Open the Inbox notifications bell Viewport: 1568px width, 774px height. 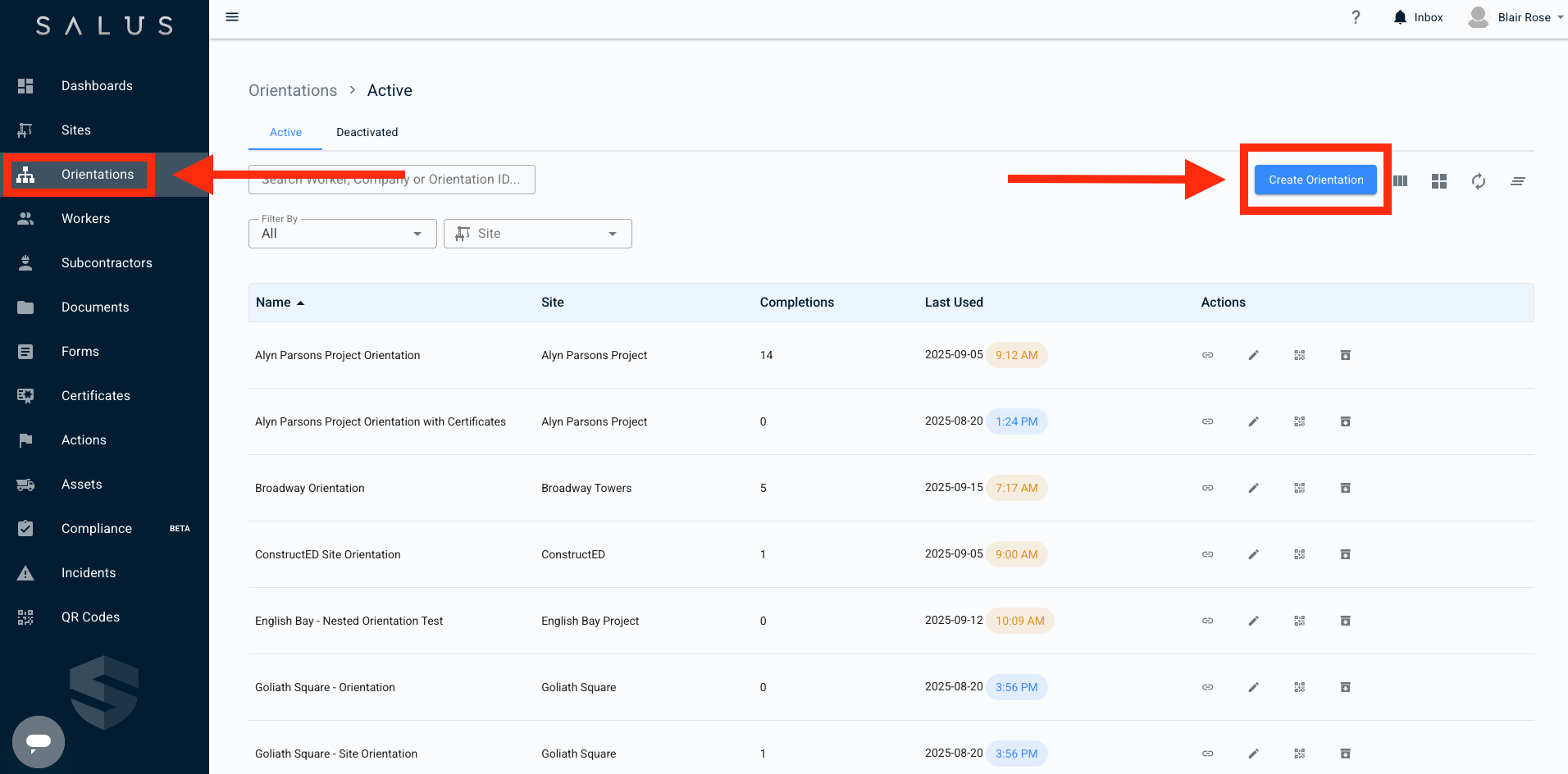tap(1400, 16)
